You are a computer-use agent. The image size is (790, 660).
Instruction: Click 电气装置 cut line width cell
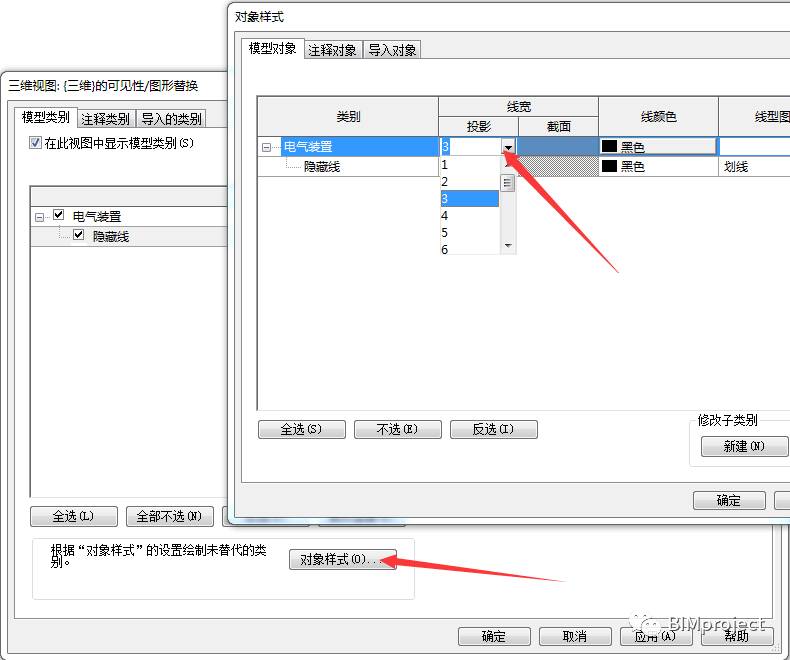click(x=558, y=146)
